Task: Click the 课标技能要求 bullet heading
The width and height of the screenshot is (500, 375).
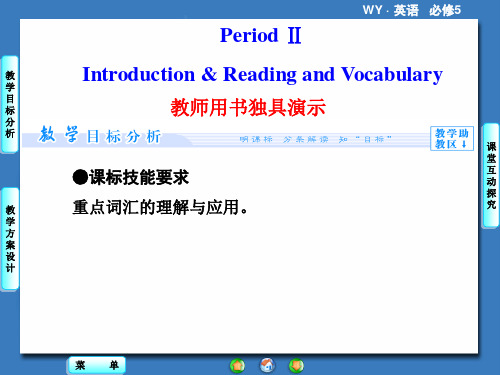Action: [x=131, y=177]
